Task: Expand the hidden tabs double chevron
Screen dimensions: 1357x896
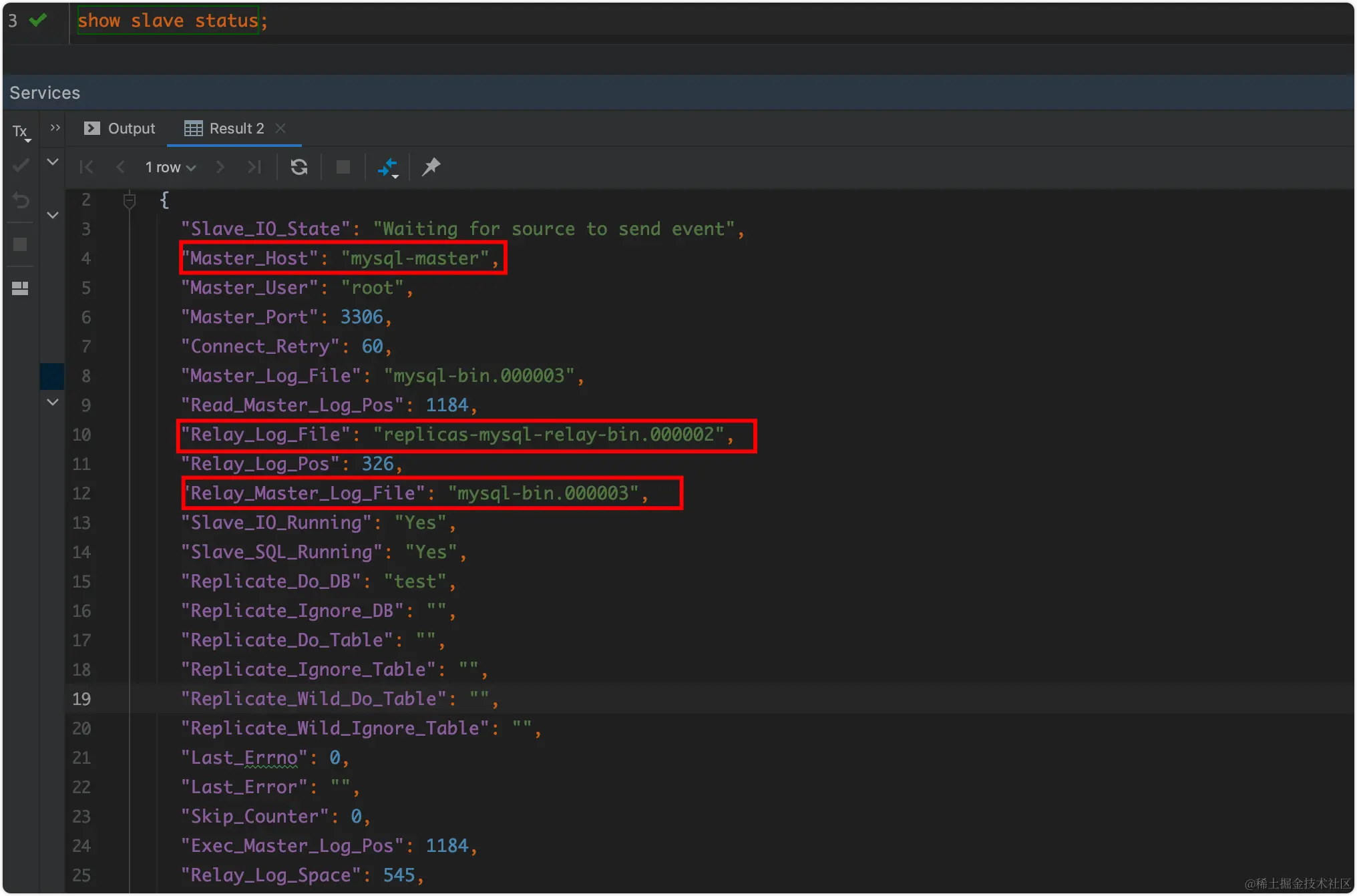Action: tap(55, 128)
